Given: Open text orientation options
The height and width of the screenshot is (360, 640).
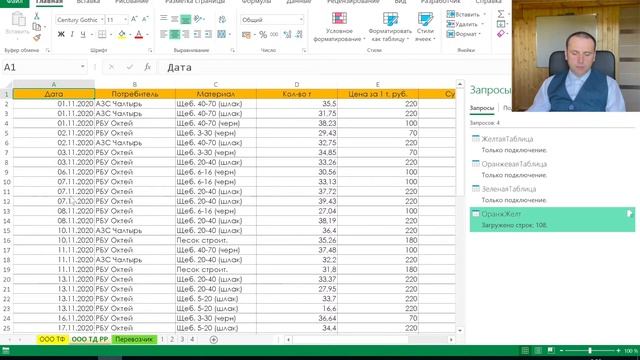Looking at the screenshot, I should (199, 19).
